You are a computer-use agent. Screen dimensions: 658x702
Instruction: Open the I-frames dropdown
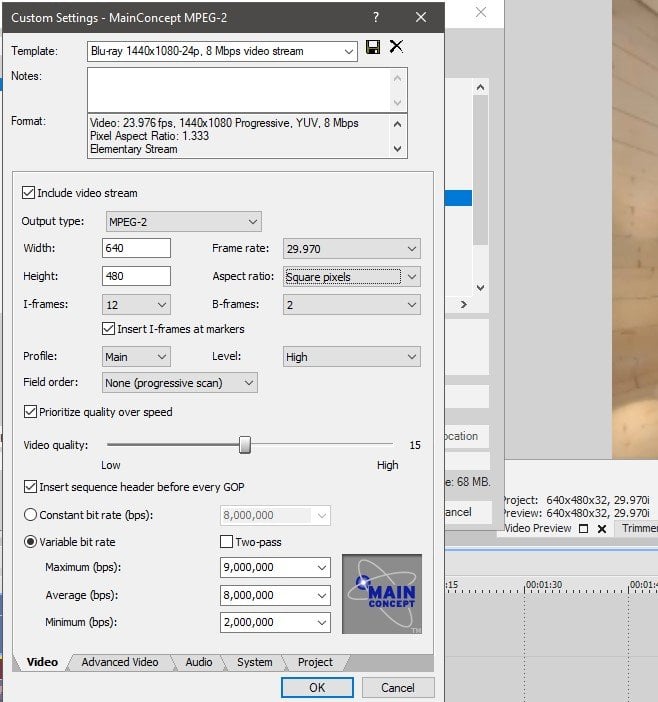[136, 305]
